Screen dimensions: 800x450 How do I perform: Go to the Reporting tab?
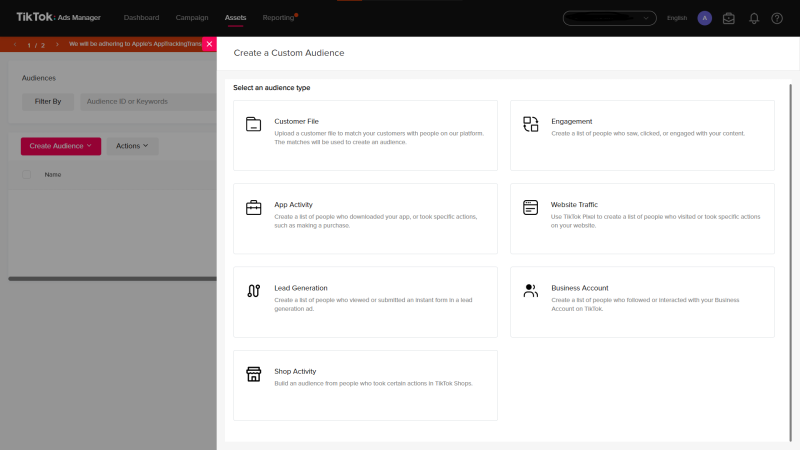pos(278,17)
